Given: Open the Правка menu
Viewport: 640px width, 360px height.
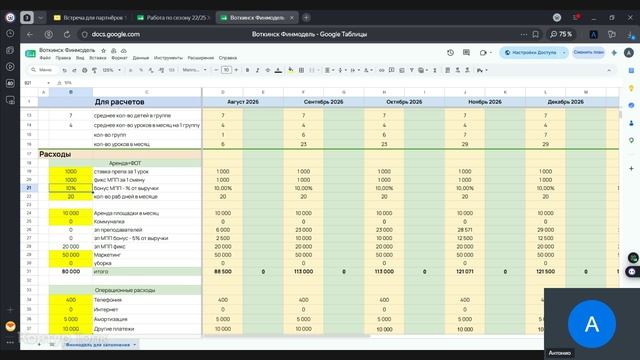Looking at the screenshot, I should point(63,58).
